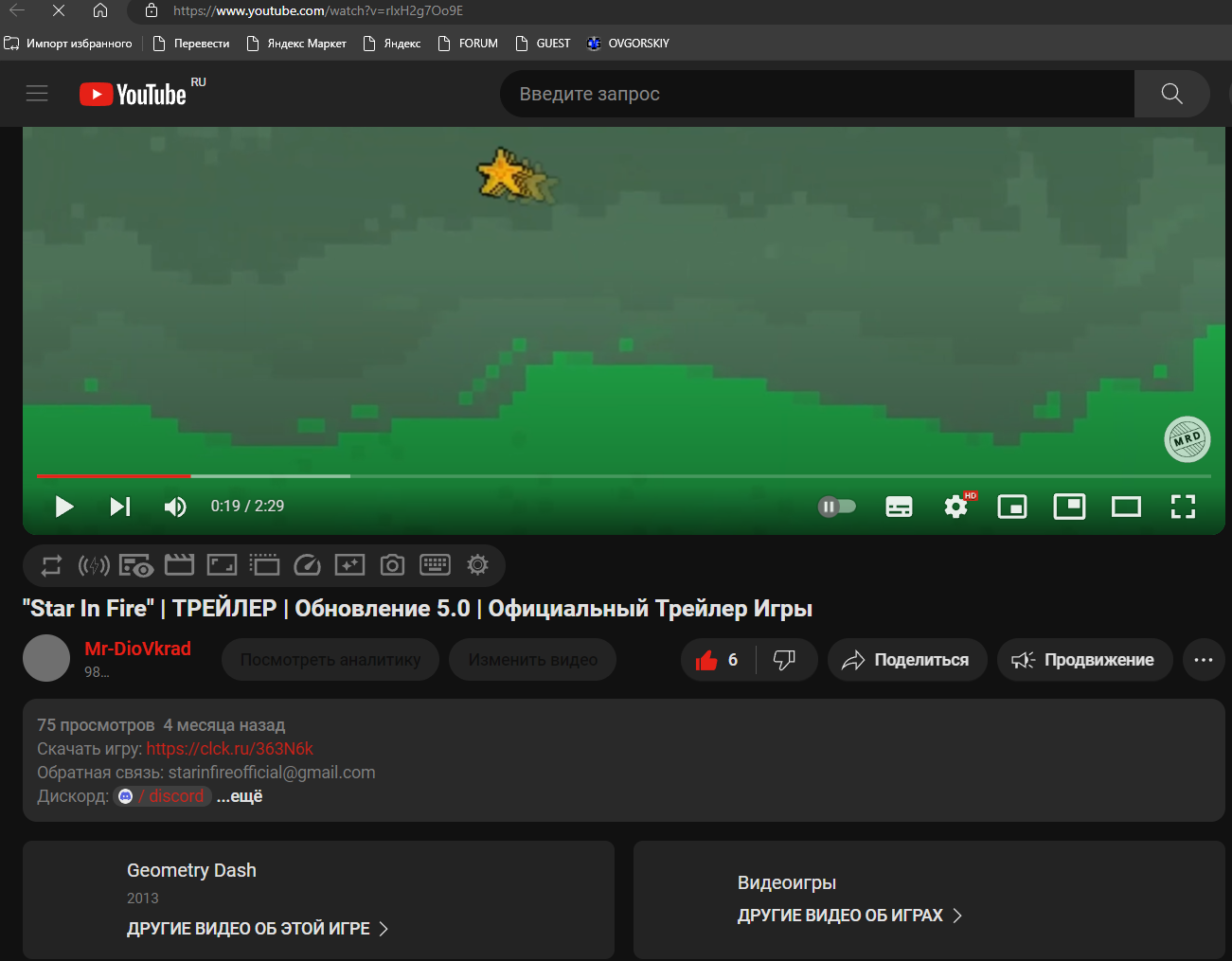This screenshot has height=961, width=1232.
Task: Open the Яндекс Маркет bookmark
Action: pos(296,44)
